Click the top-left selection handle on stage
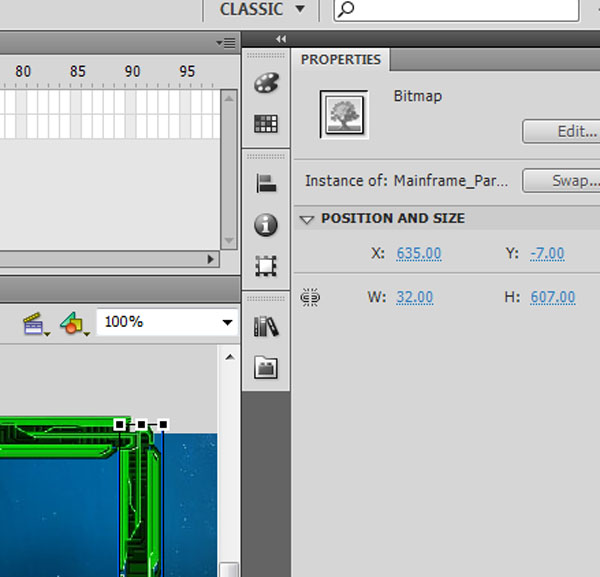This screenshot has height=577, width=600. (120, 424)
